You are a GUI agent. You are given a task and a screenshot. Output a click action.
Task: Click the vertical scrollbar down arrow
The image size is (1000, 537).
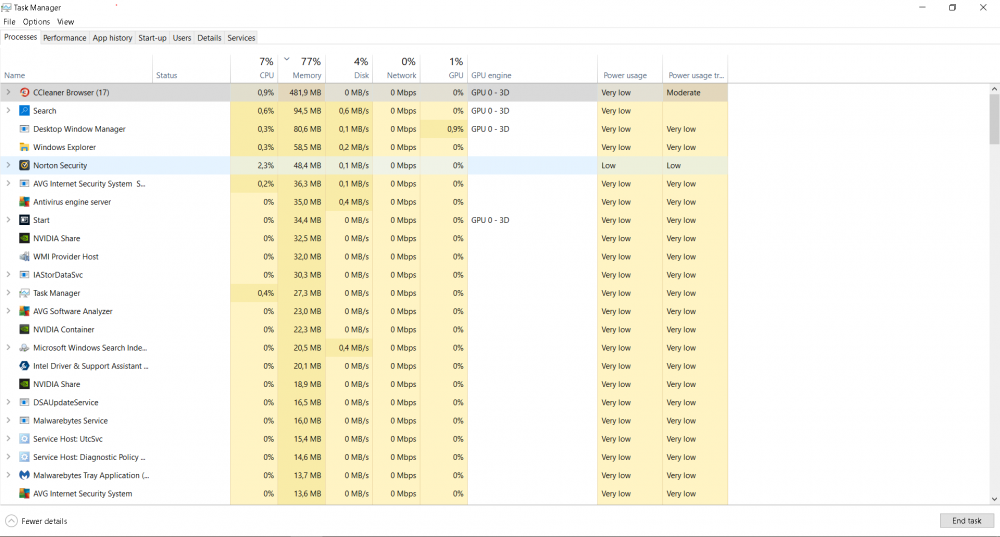point(994,498)
